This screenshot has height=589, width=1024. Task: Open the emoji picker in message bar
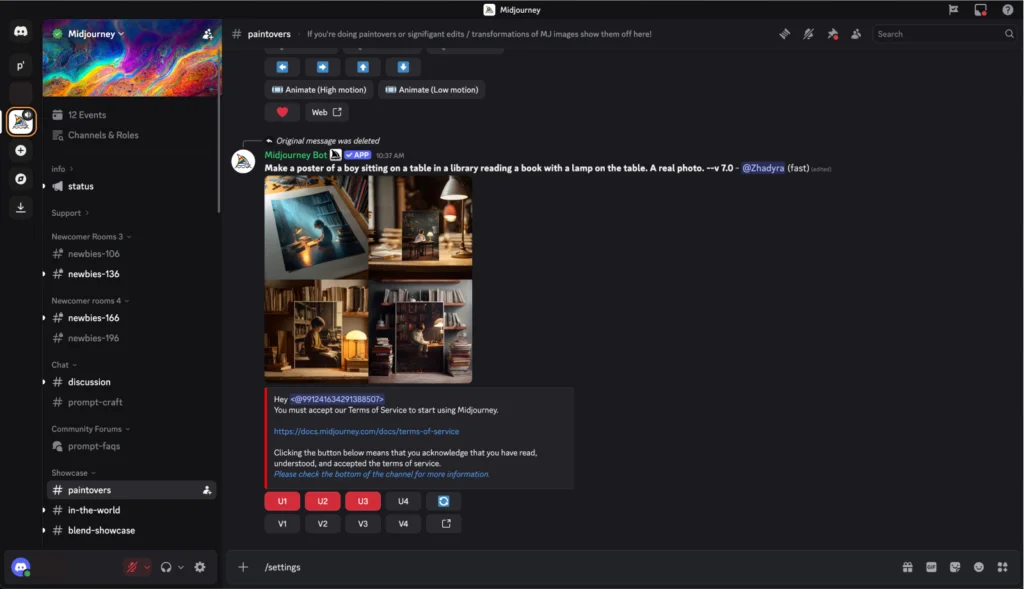979,567
